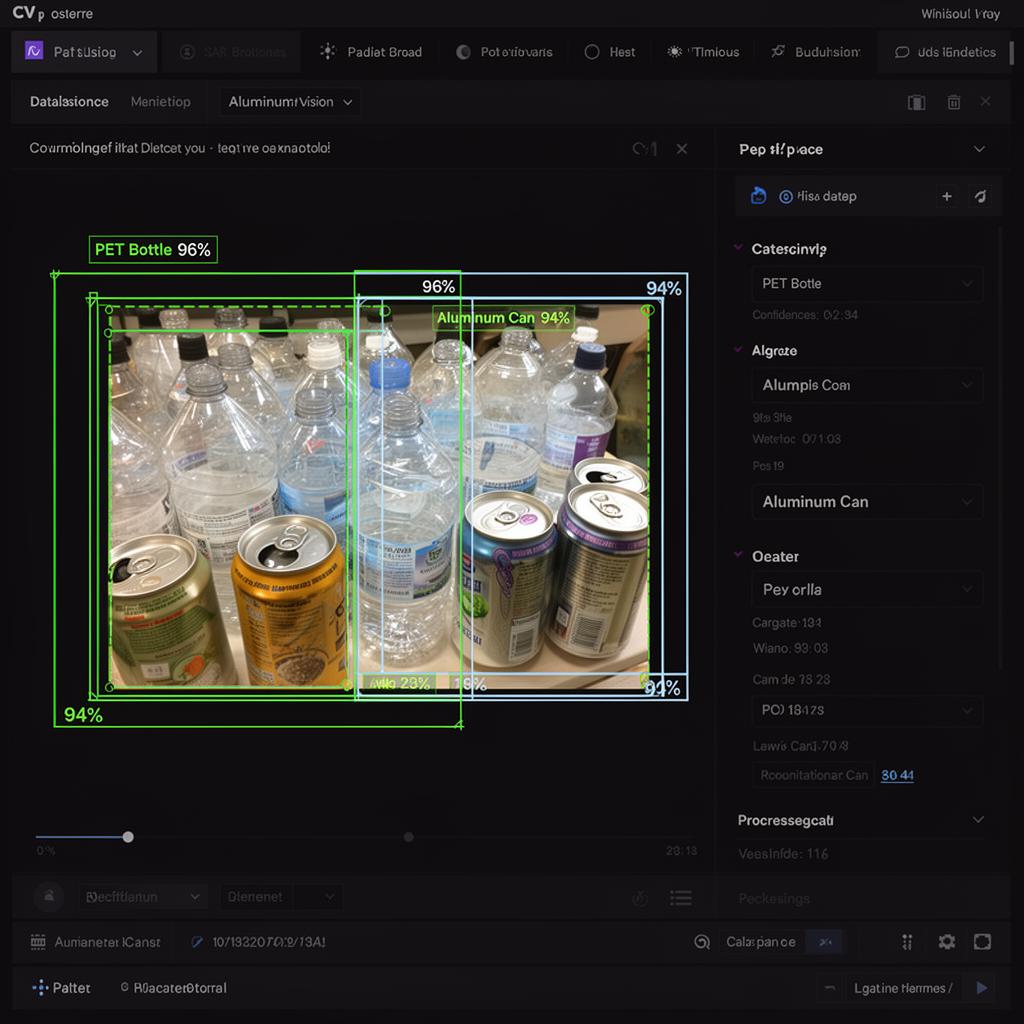Open the Alumpis Com dropdown

pyautogui.click(x=867, y=385)
